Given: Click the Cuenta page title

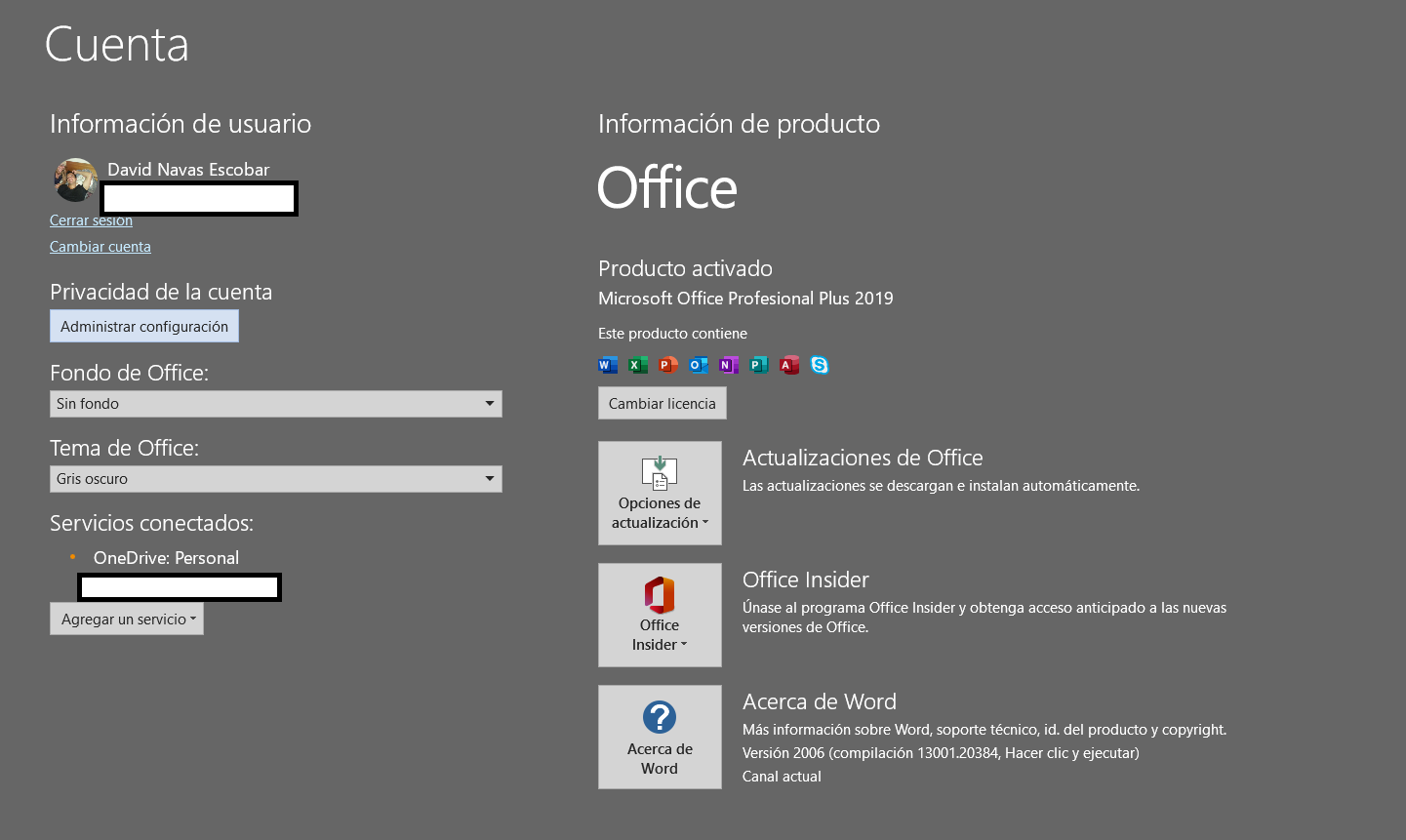Looking at the screenshot, I should pos(117,45).
